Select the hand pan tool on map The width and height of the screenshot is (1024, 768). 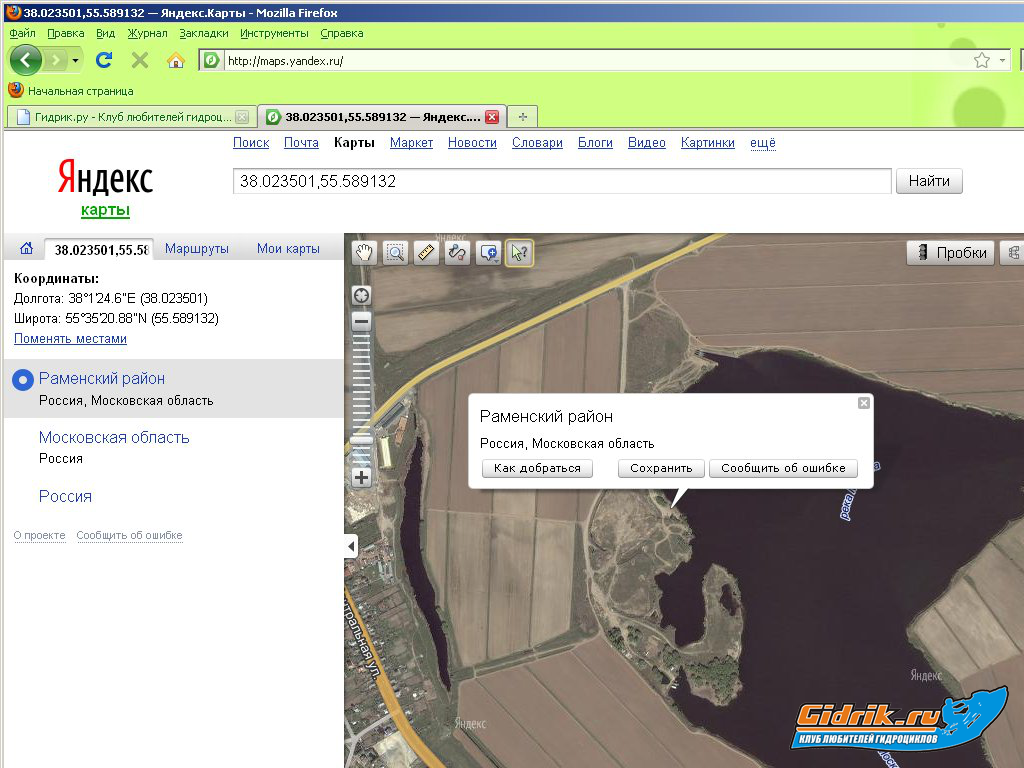(x=365, y=252)
